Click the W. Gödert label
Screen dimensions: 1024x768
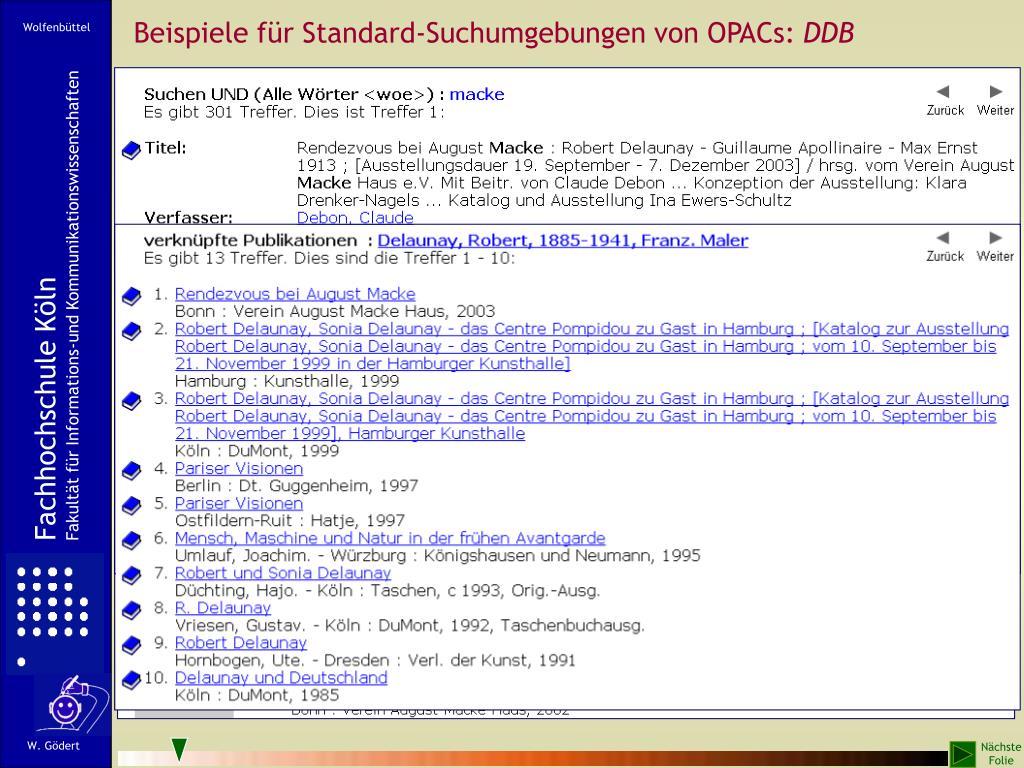pos(54,745)
